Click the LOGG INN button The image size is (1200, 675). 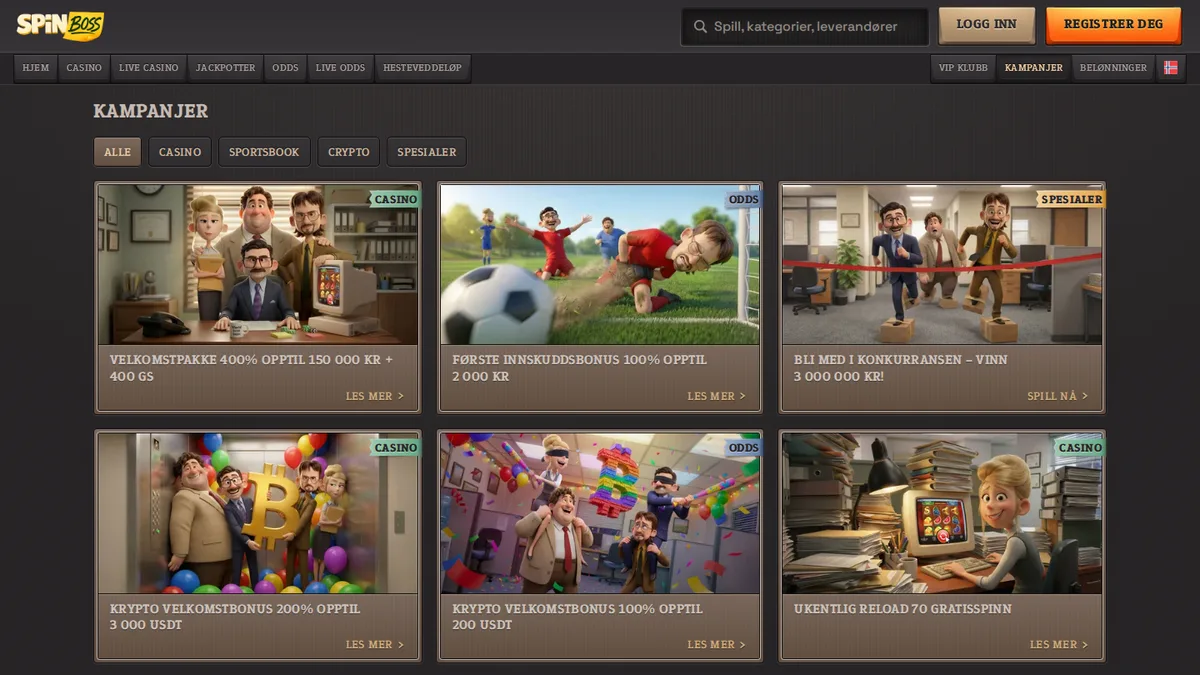point(986,25)
